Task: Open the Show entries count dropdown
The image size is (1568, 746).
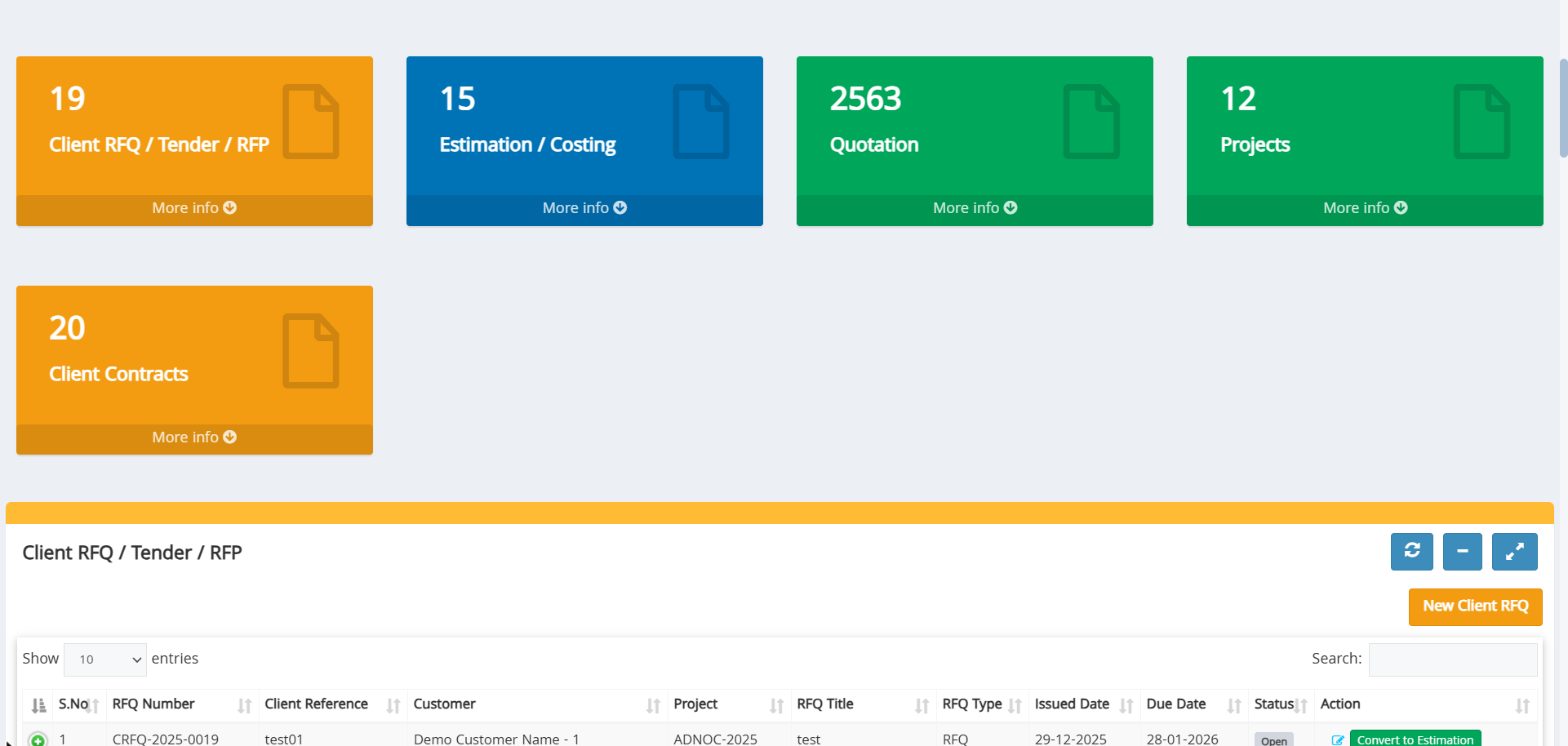Action: coord(105,659)
